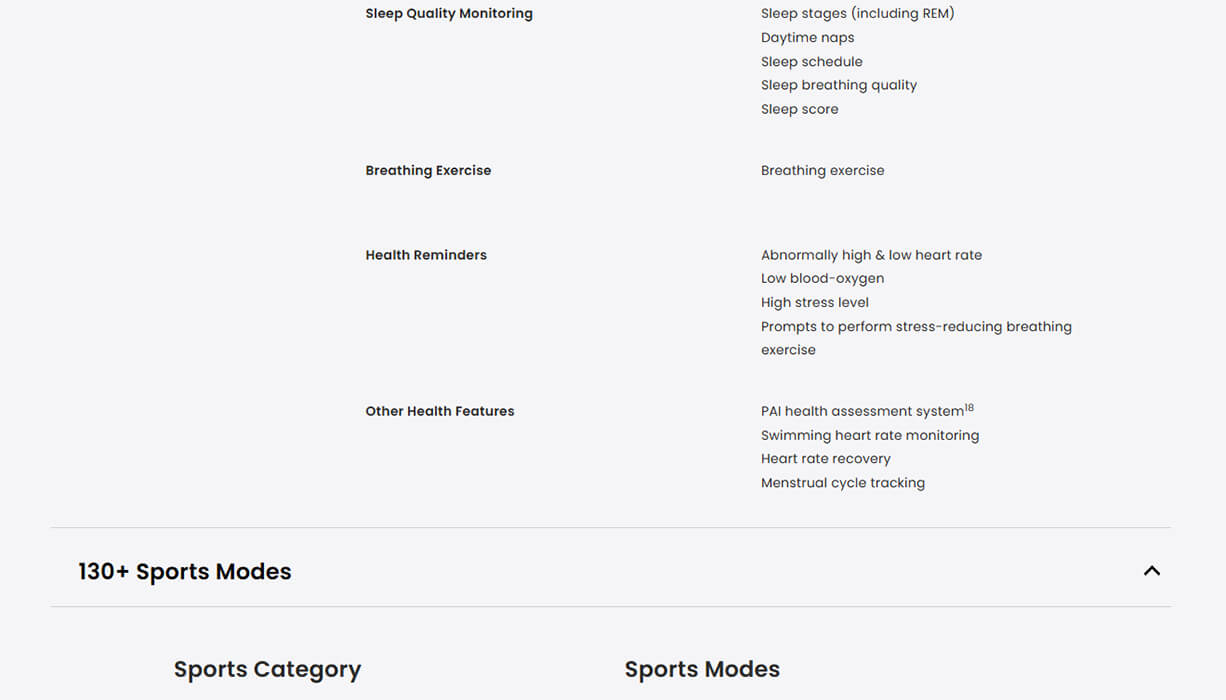Collapse the 130+ Sports Modes chevron arrow
This screenshot has width=1226, height=700.
pos(1152,571)
